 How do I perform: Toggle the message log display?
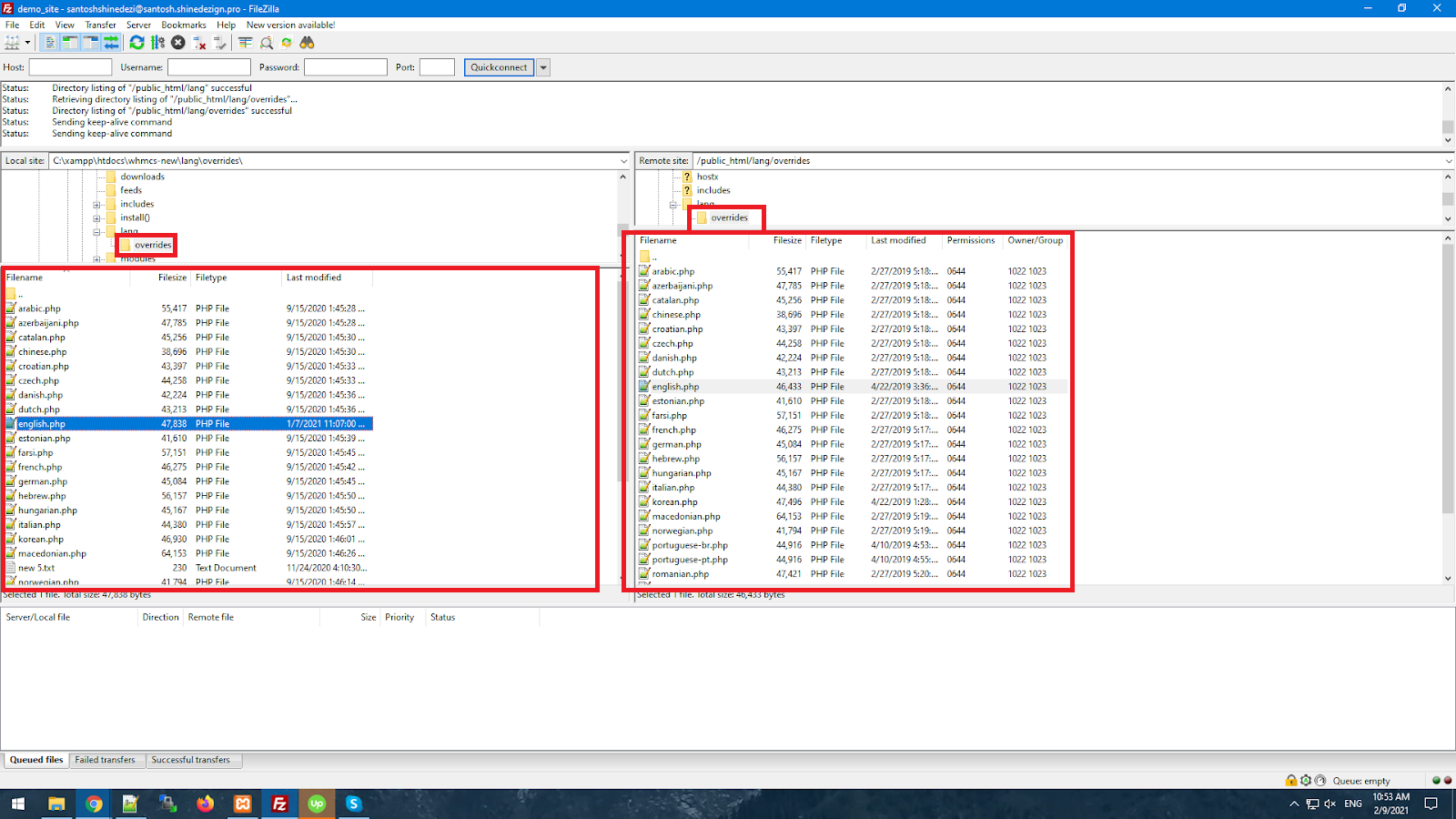50,42
